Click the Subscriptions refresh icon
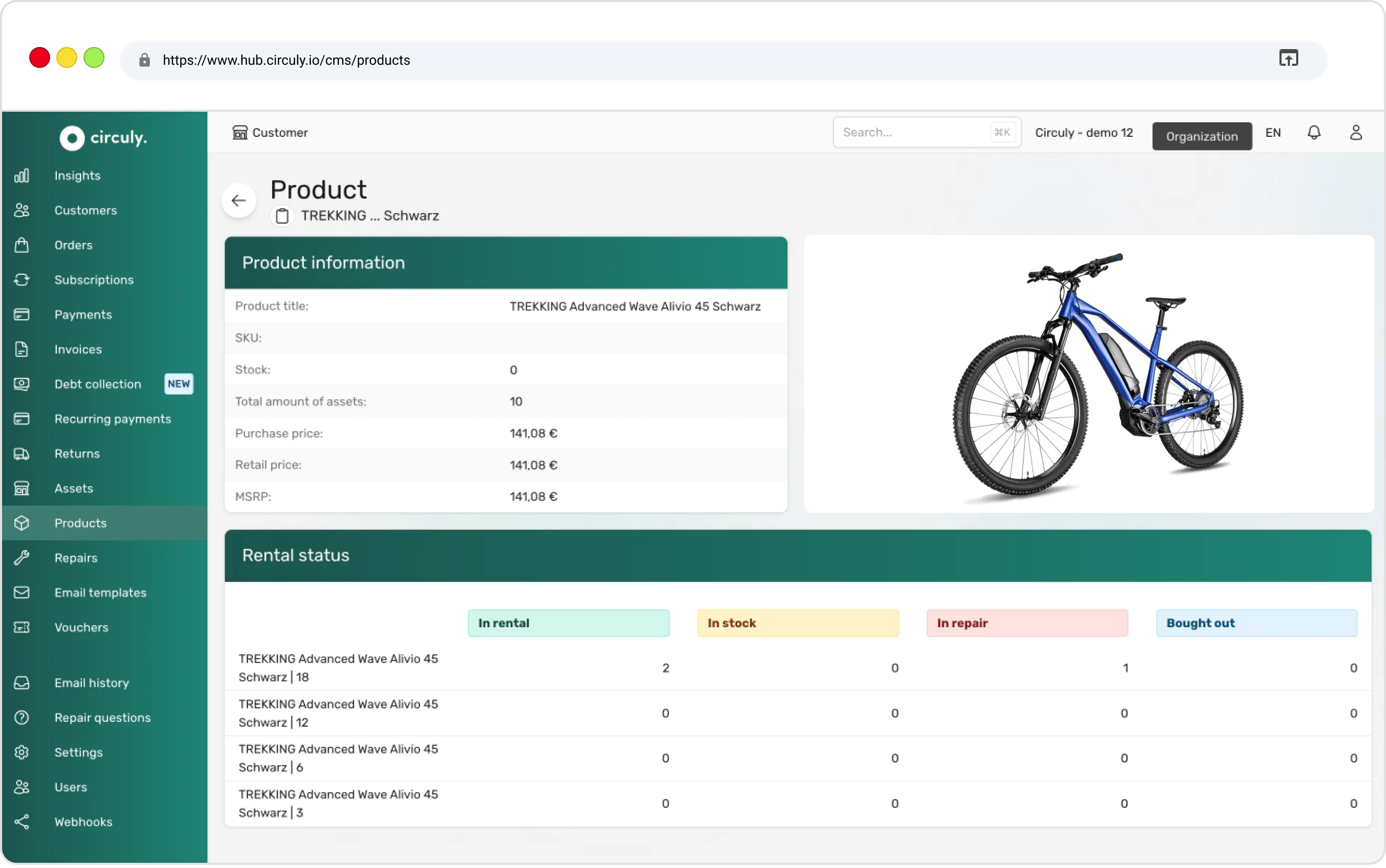This screenshot has width=1386, height=868. click(x=21, y=280)
